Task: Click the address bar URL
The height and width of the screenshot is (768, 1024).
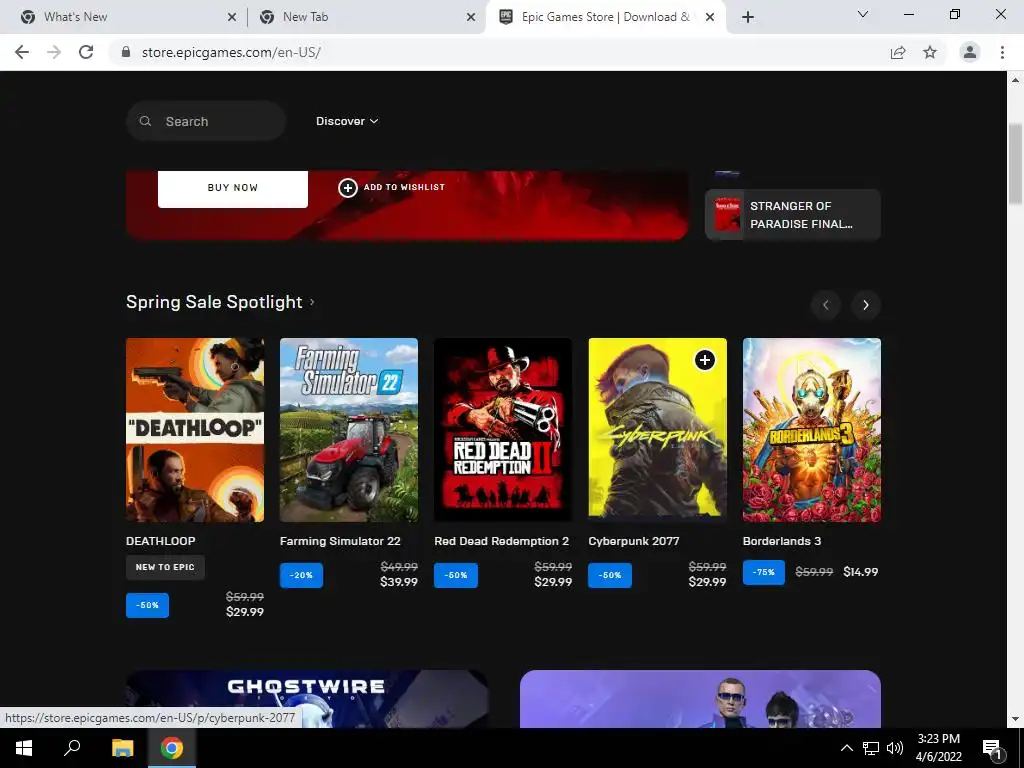Action: tap(231, 52)
